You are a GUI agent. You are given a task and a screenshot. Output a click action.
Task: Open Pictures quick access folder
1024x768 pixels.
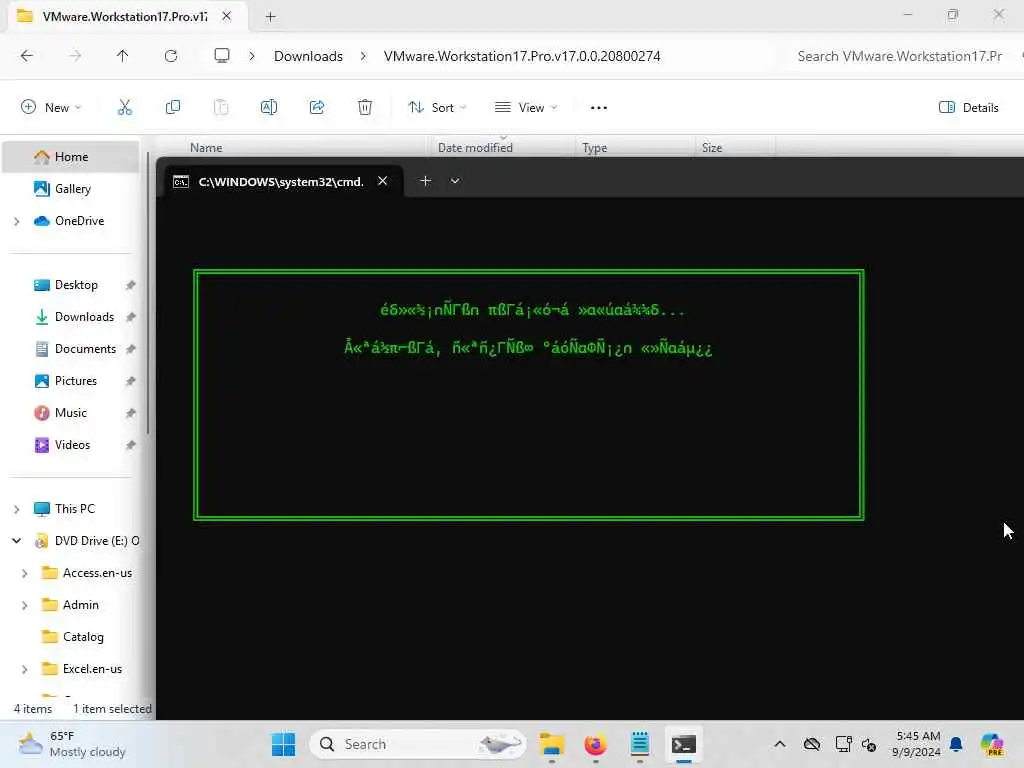pyautogui.click(x=76, y=381)
